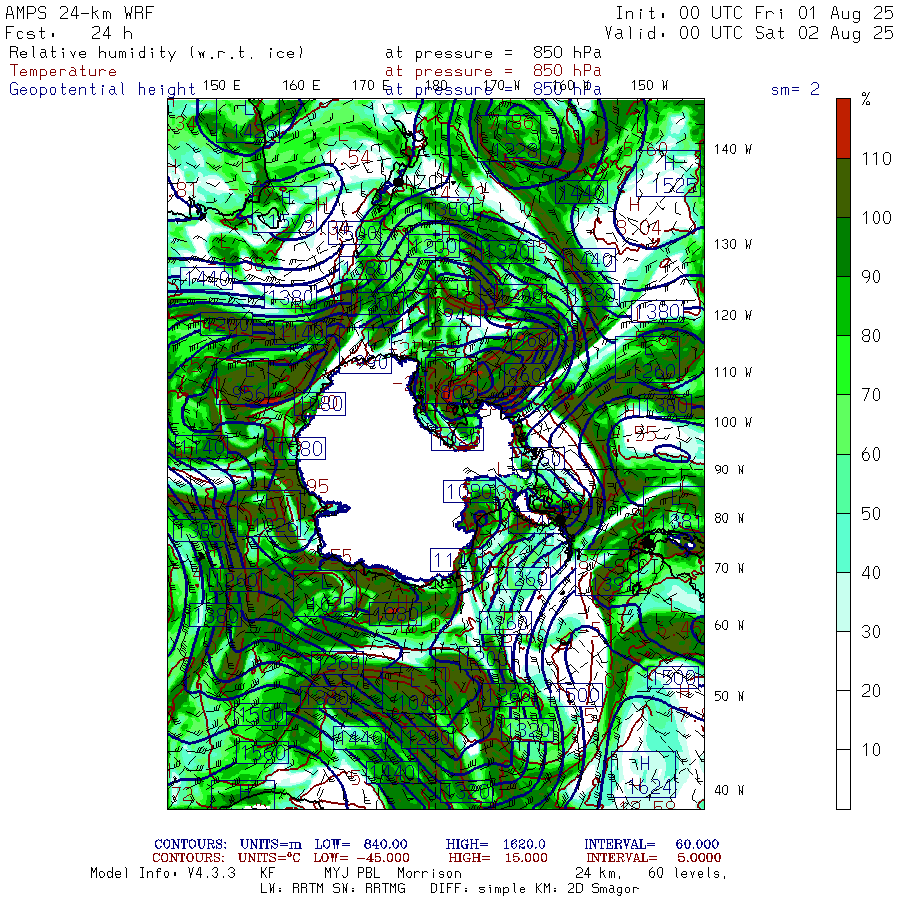Viewport: 900px width, 900px height.
Task: Click the '150 W' longitude label at top
Action: 649,86
